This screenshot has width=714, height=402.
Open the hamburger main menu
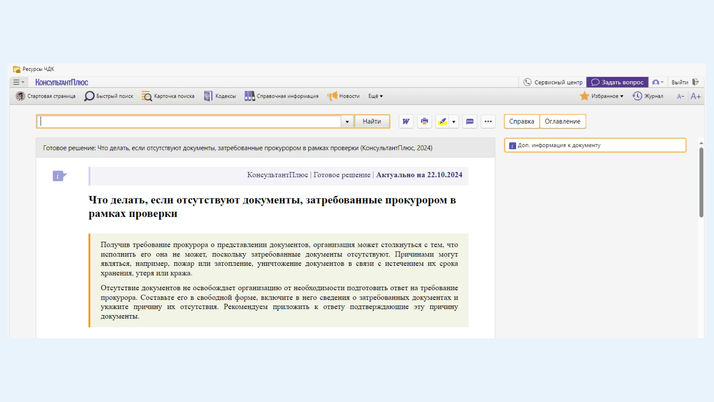18,82
